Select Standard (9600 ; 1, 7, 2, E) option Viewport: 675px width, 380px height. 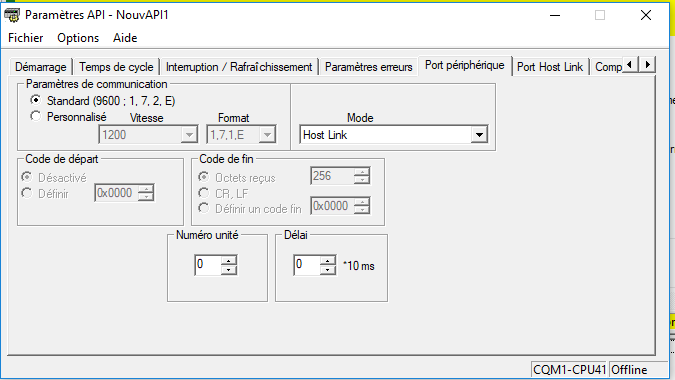tap(103, 101)
